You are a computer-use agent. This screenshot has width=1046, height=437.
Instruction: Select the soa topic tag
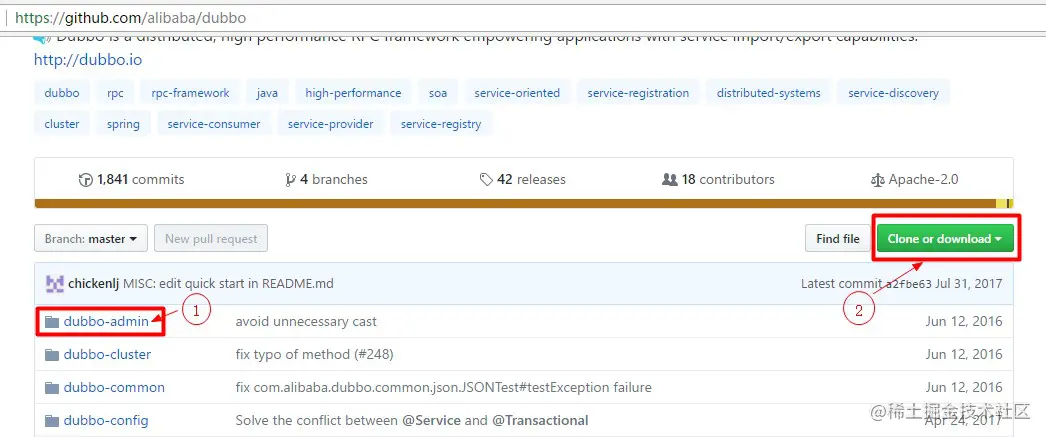(438, 93)
